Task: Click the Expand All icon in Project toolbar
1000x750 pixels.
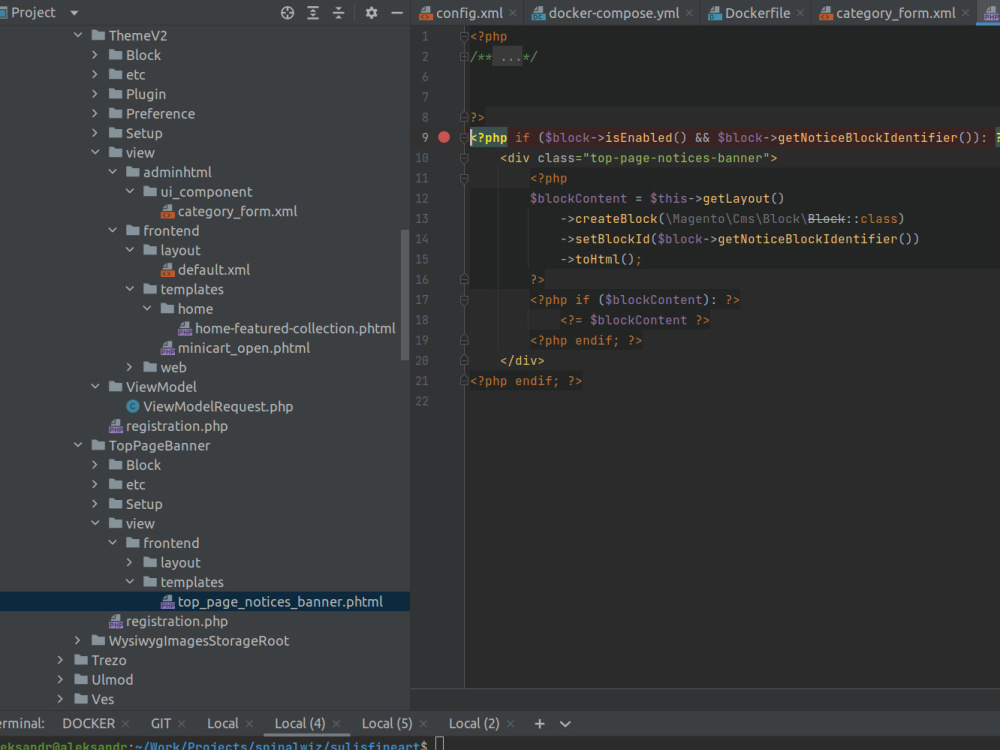Action: point(313,13)
